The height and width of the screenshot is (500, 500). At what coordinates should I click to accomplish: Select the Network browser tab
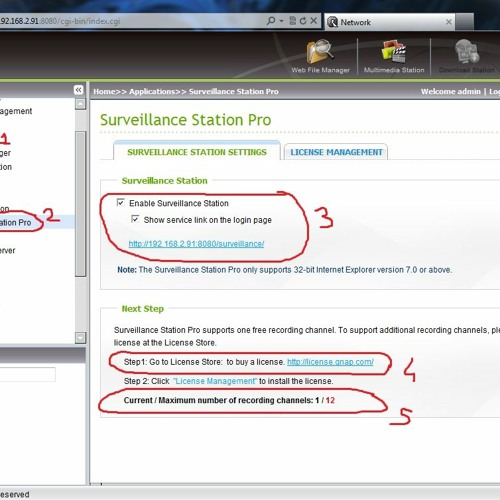click(x=390, y=22)
